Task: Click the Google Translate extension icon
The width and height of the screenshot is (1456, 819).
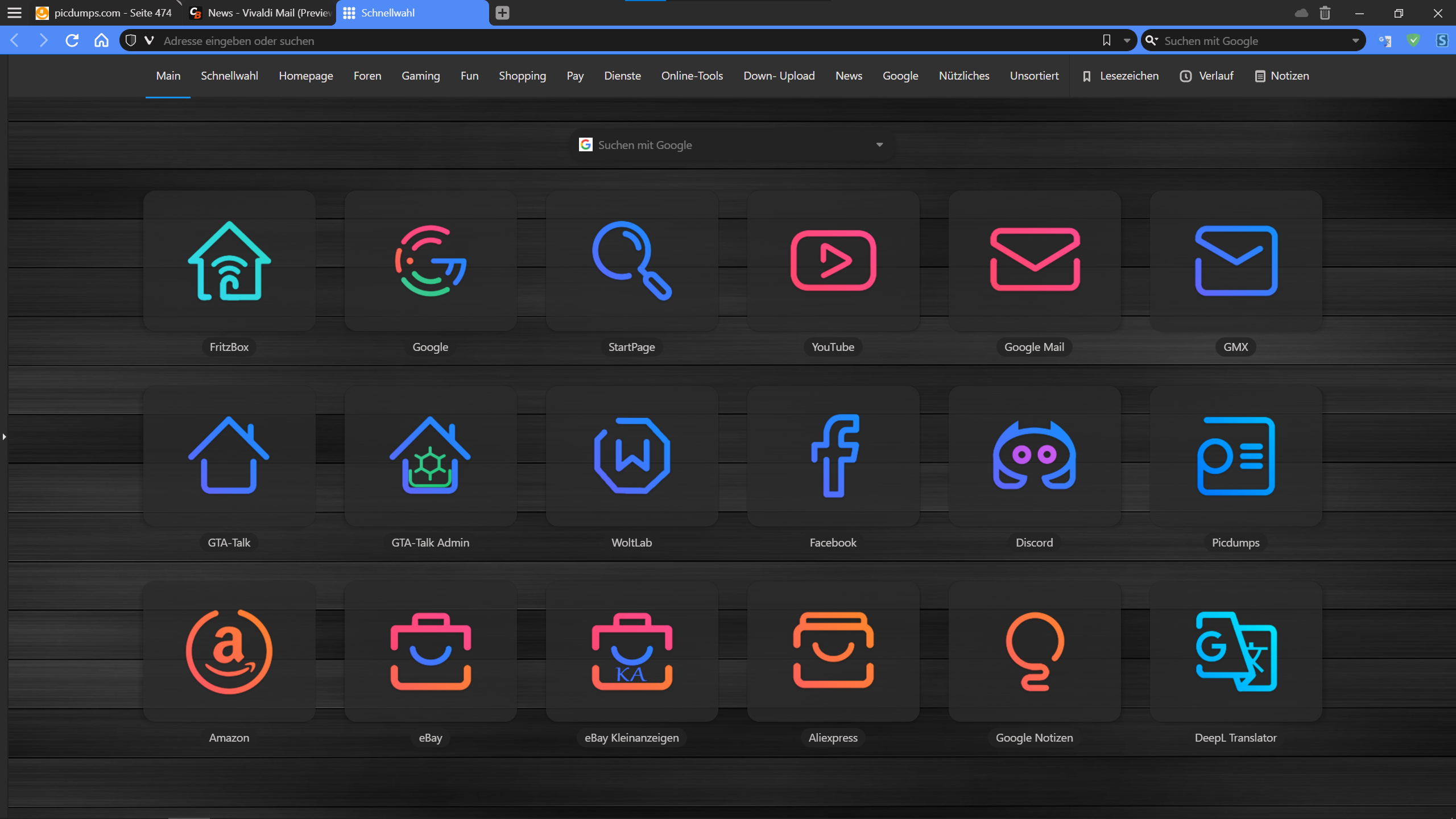Action: point(1386,40)
